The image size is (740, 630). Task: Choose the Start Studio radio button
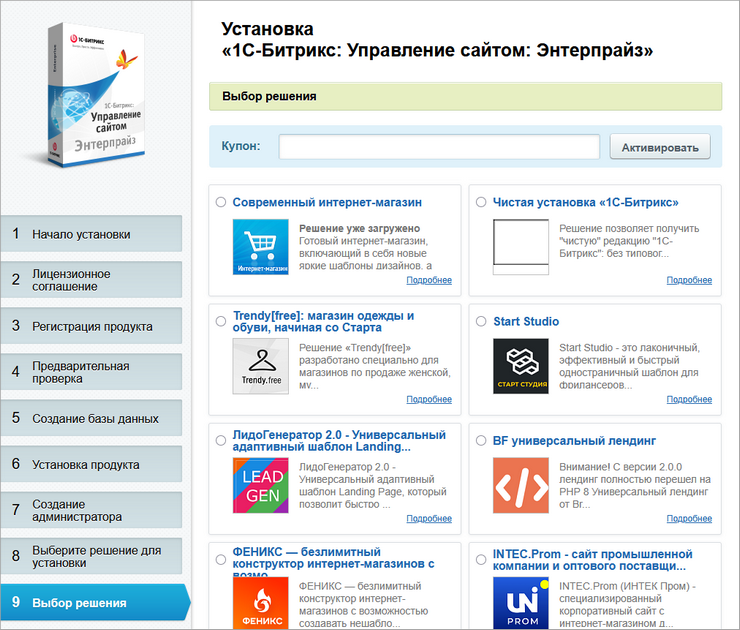click(x=481, y=321)
